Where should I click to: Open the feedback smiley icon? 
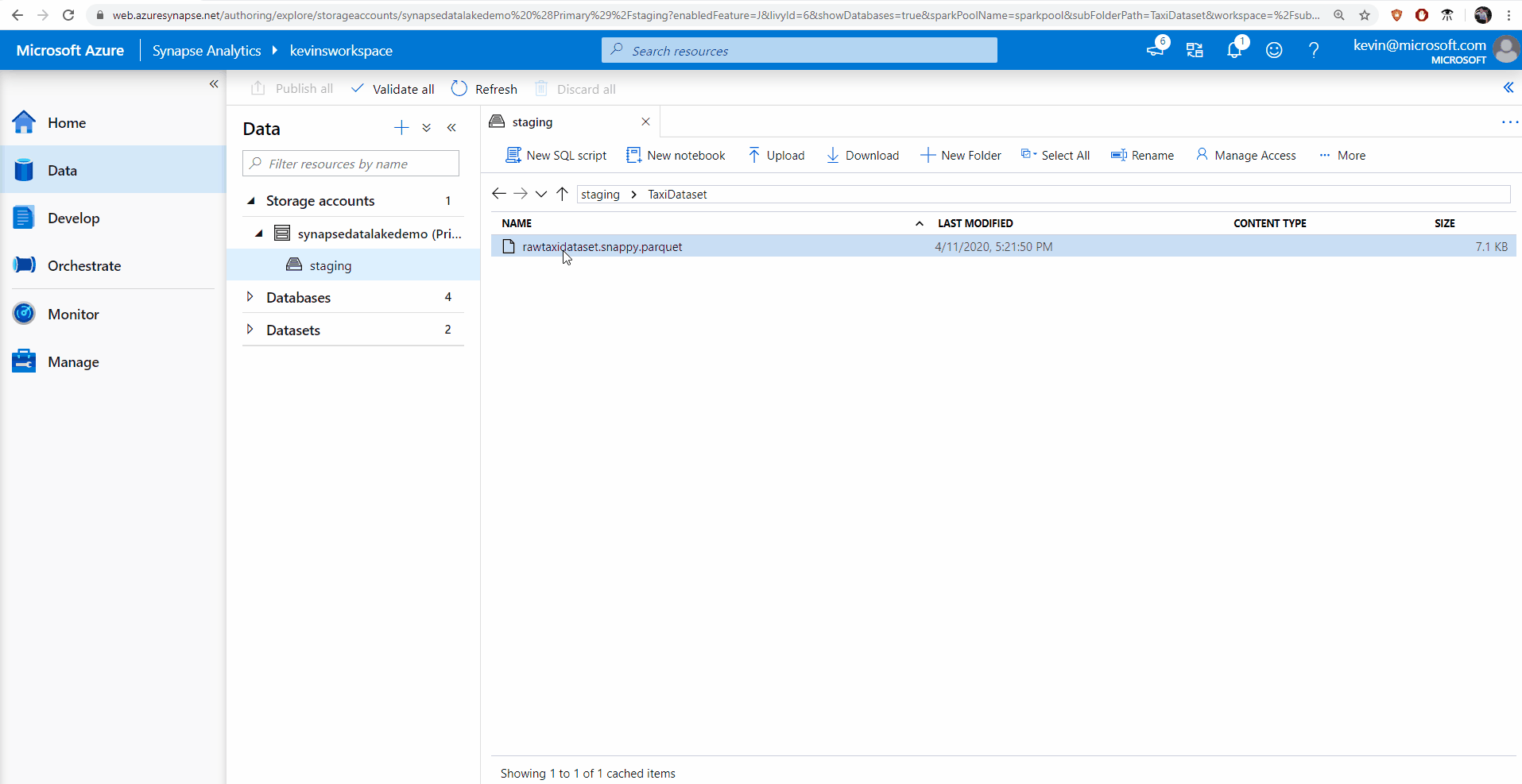[1274, 50]
